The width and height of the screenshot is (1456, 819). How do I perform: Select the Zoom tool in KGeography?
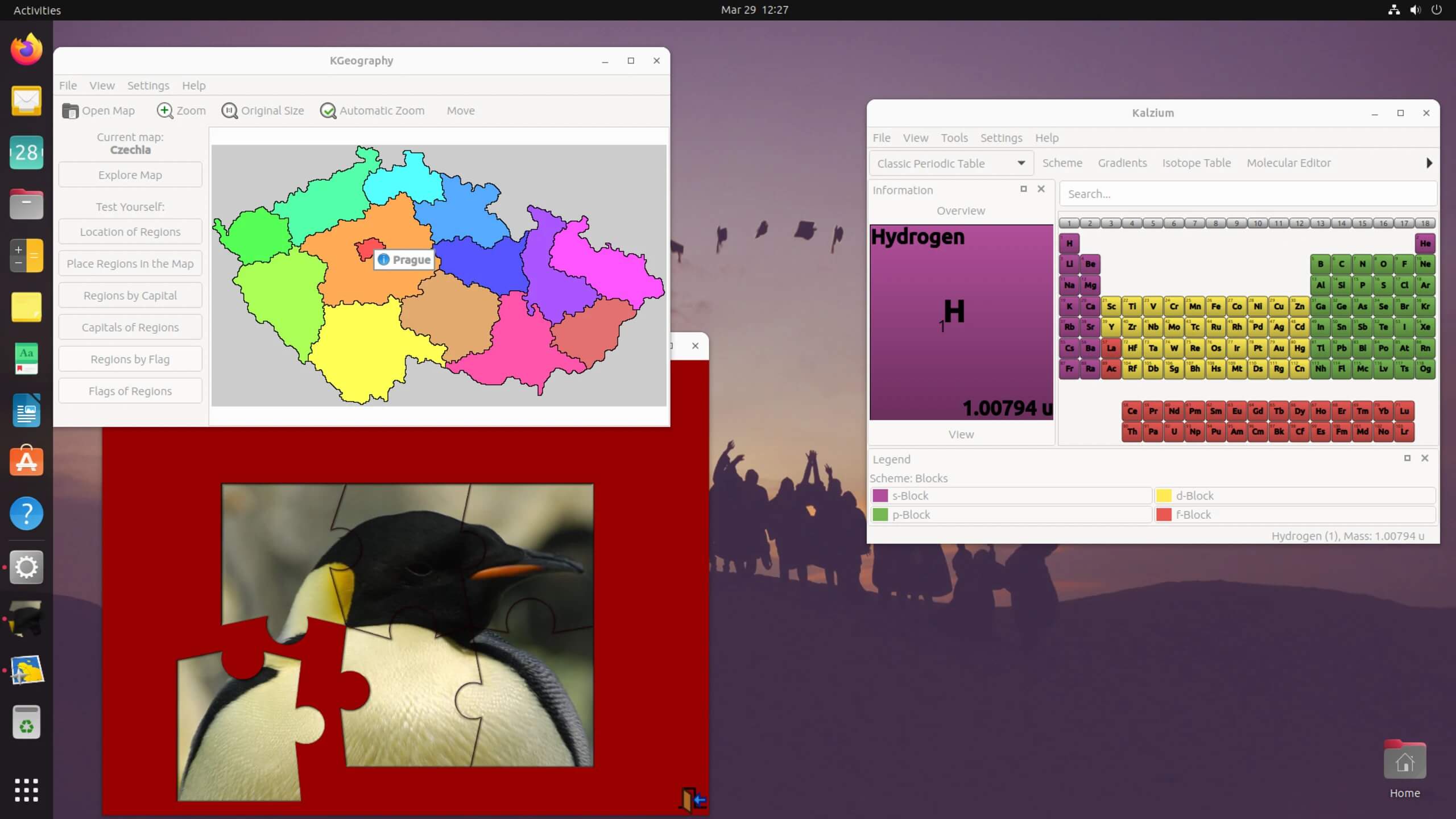coord(181,110)
